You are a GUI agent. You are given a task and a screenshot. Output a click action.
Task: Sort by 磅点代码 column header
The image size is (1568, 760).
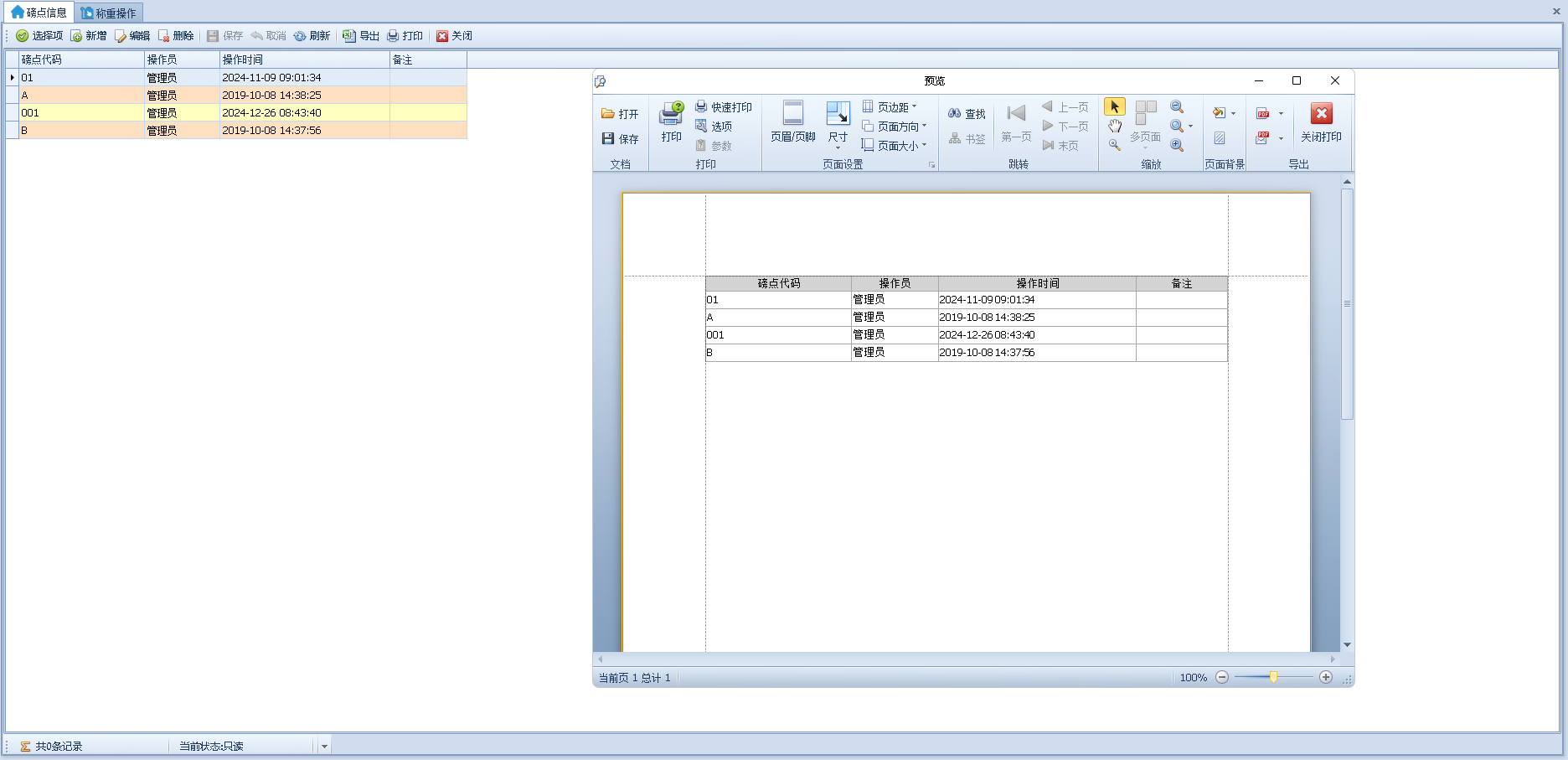point(81,59)
